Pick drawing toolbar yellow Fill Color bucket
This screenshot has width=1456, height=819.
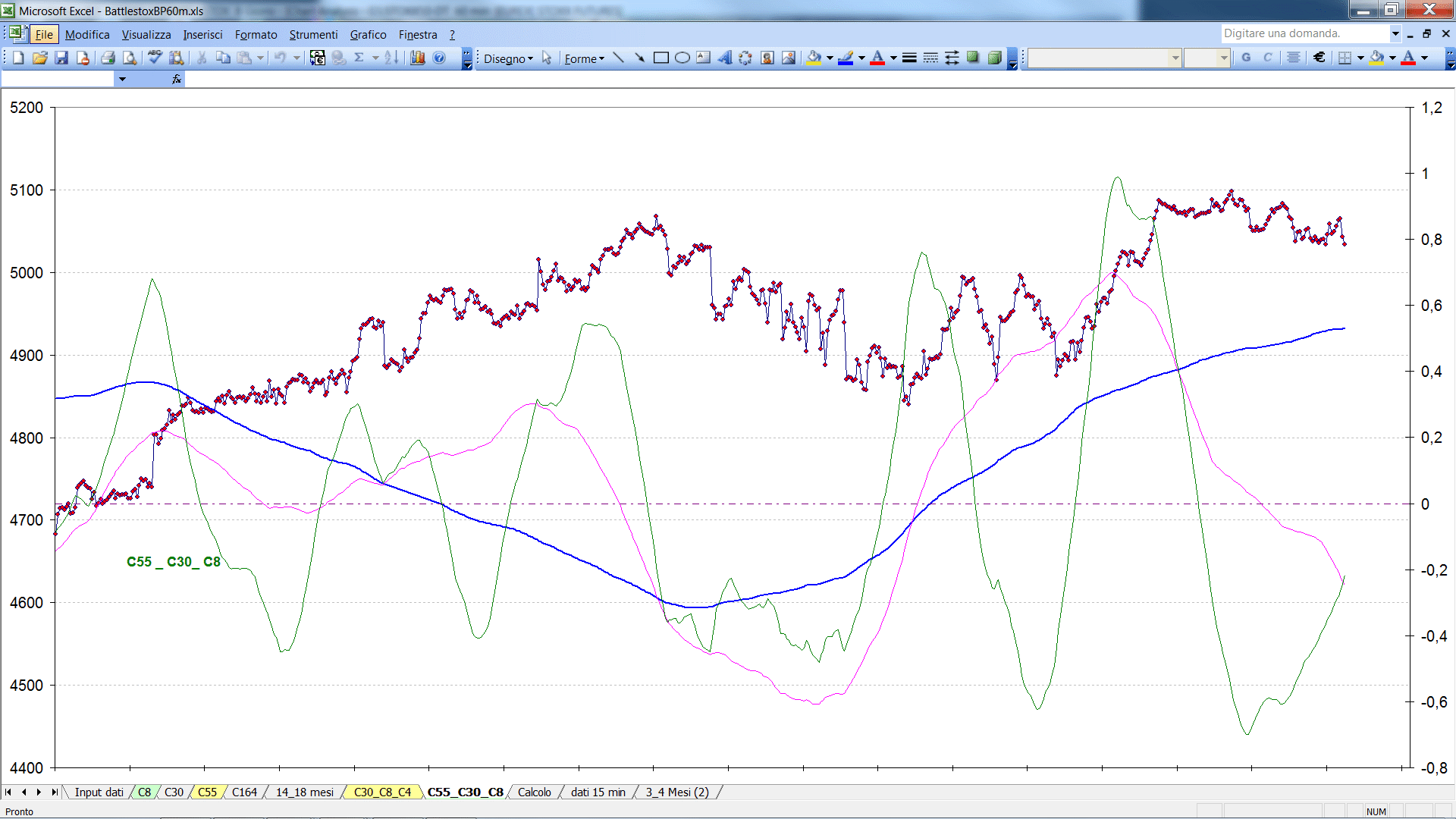pyautogui.click(x=814, y=58)
